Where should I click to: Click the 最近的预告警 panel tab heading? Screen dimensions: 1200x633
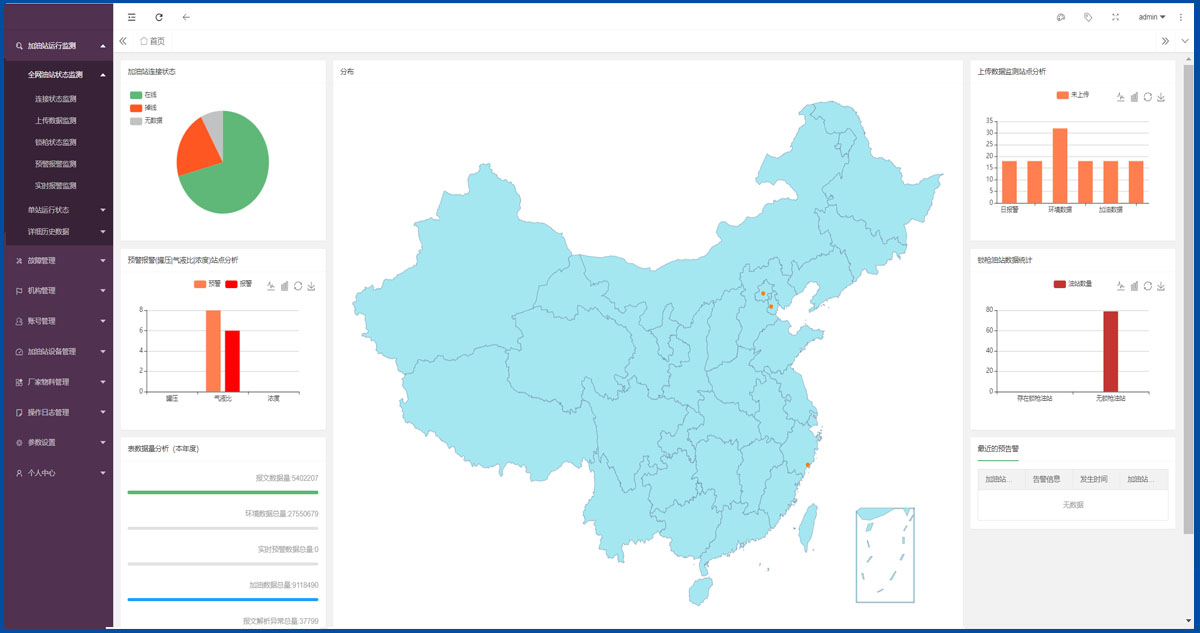click(998, 449)
